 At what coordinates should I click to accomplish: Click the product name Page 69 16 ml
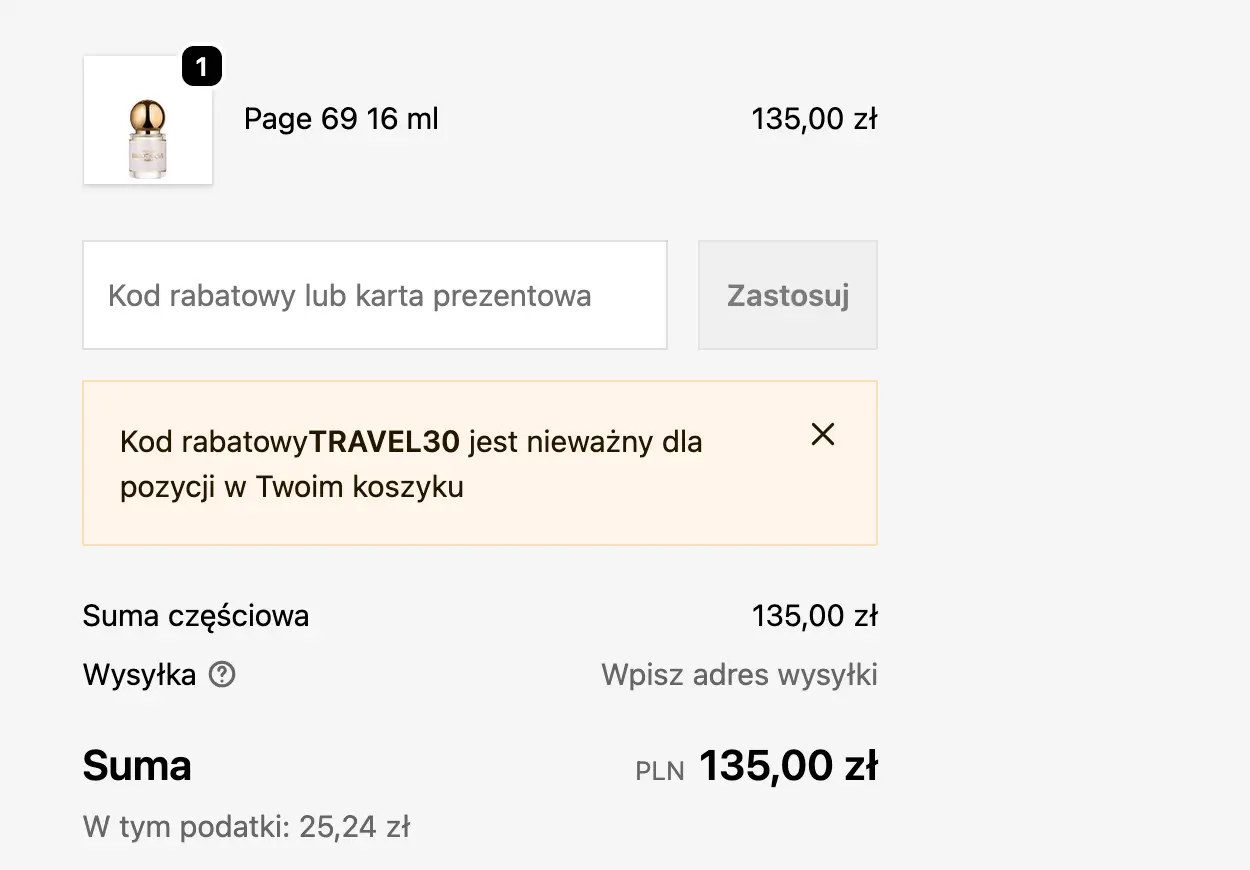341,120
